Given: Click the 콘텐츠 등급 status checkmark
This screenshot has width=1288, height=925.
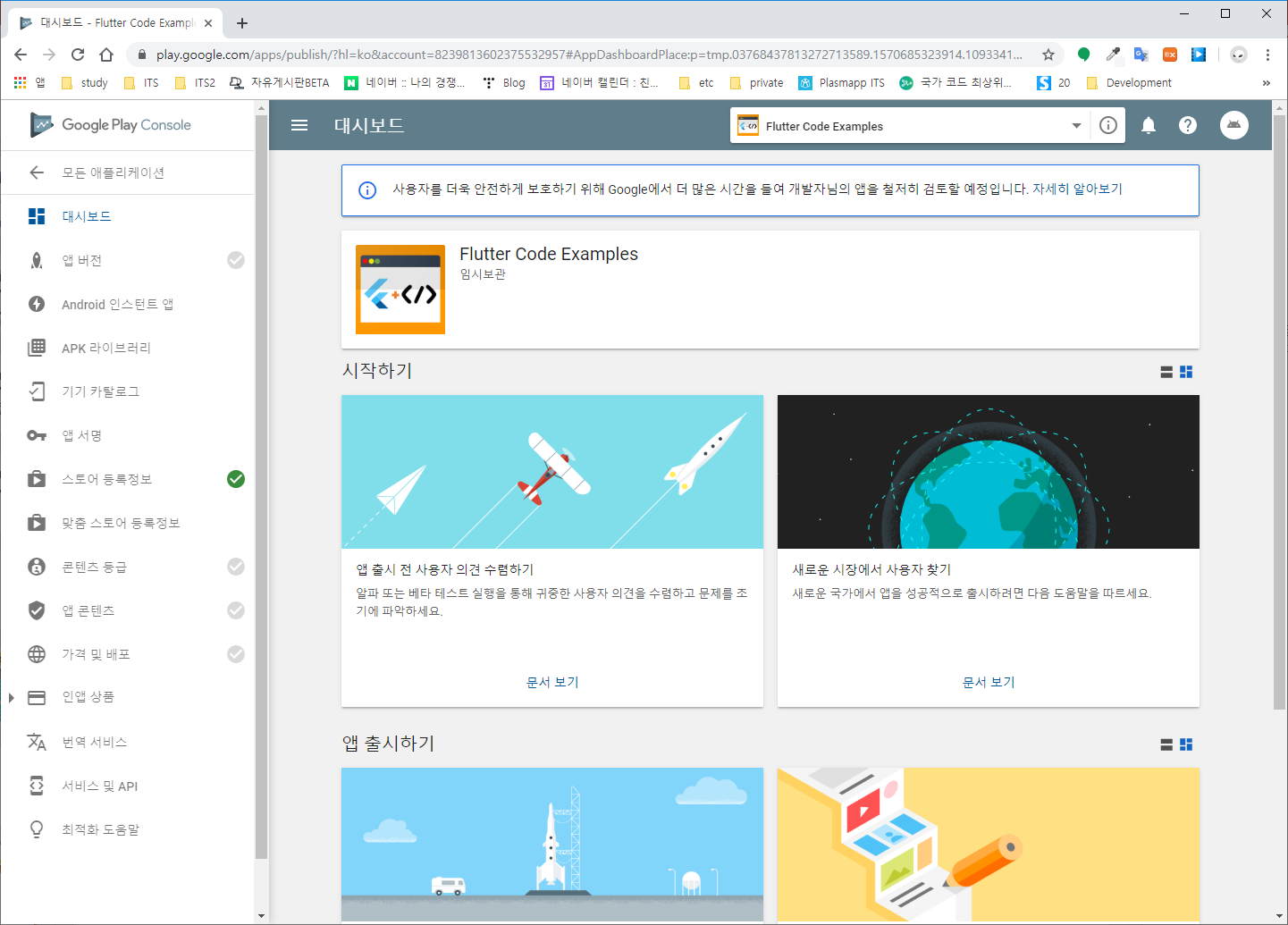Looking at the screenshot, I should (236, 567).
